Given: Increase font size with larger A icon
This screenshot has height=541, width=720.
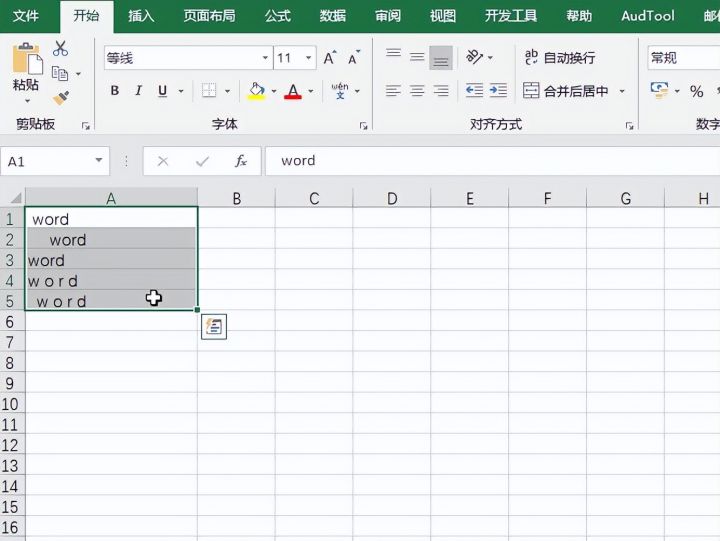Looking at the screenshot, I should tap(330, 58).
